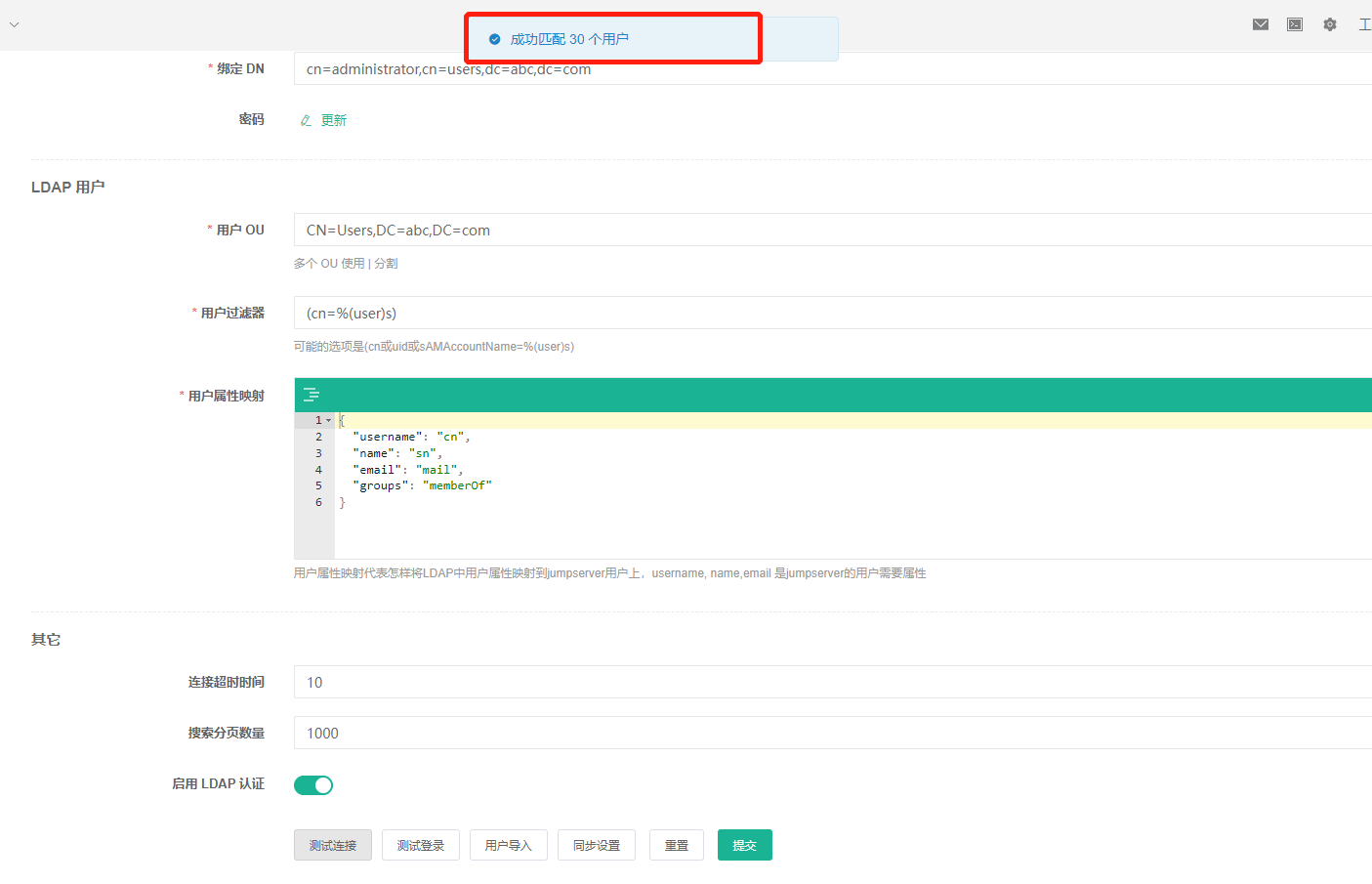Open 同步设置 sync settings
This screenshot has height=884, width=1372.
pos(596,844)
